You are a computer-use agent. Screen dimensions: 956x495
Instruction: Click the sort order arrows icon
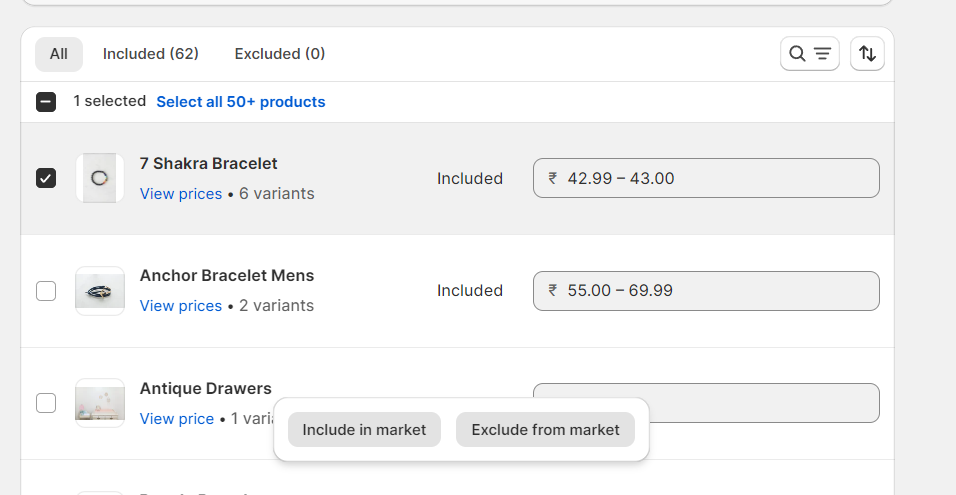[x=867, y=54]
